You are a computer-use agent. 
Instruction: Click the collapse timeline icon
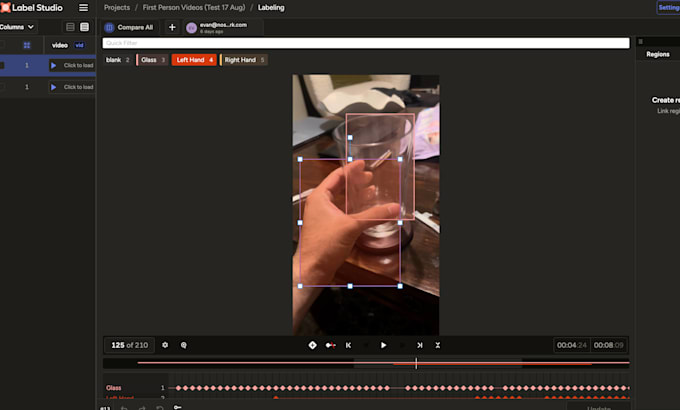click(438, 345)
